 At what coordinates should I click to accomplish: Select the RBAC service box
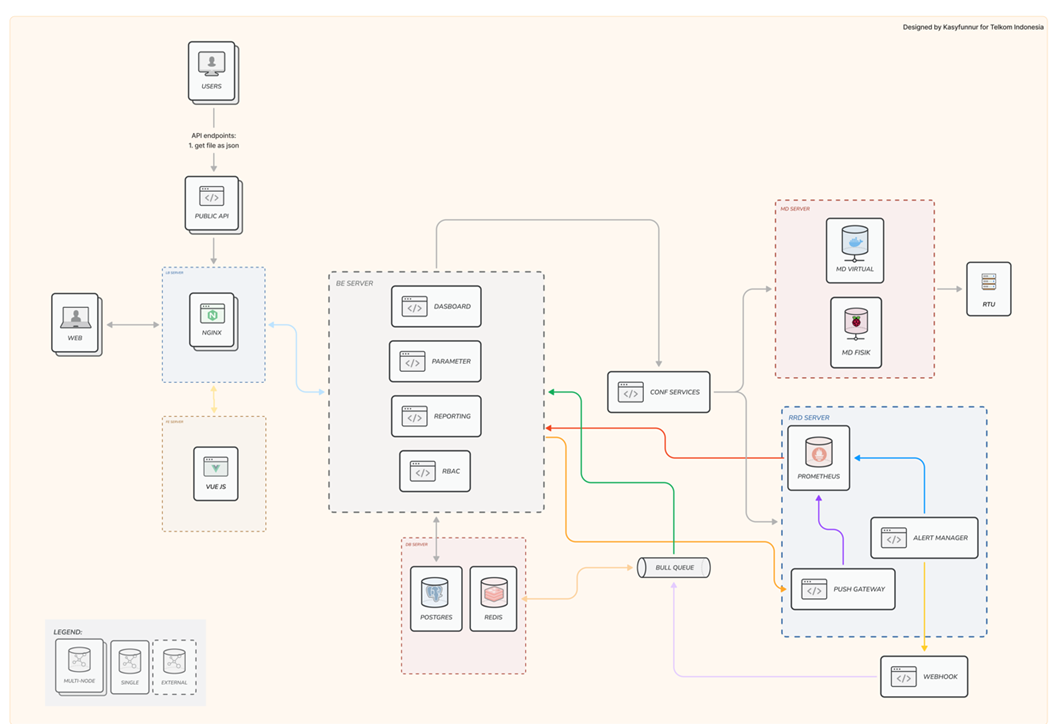click(x=435, y=471)
